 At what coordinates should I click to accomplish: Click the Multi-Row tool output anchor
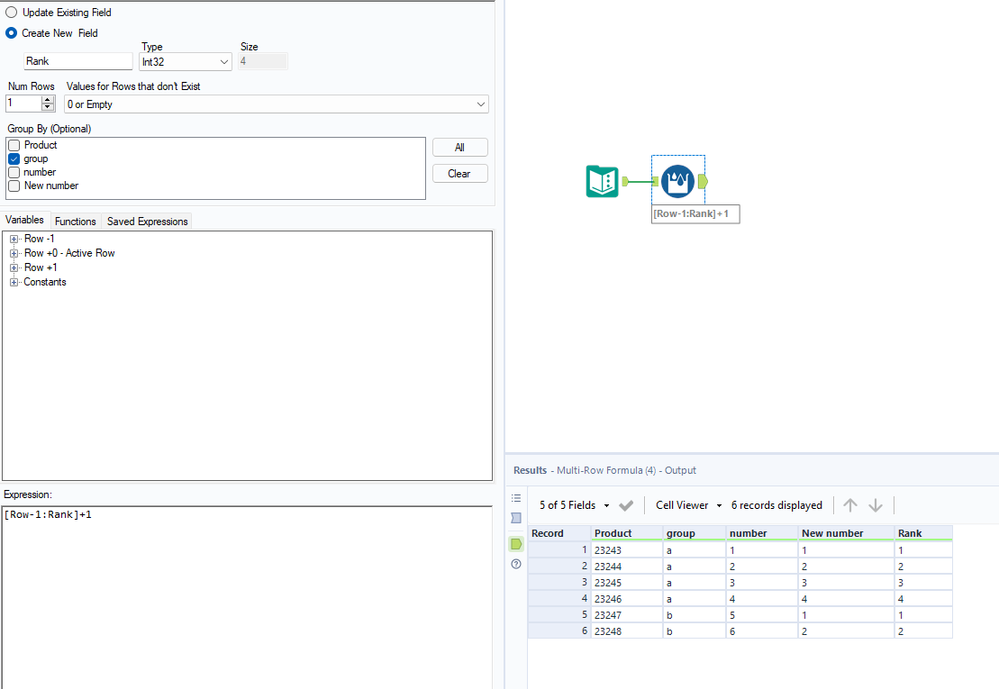703,182
